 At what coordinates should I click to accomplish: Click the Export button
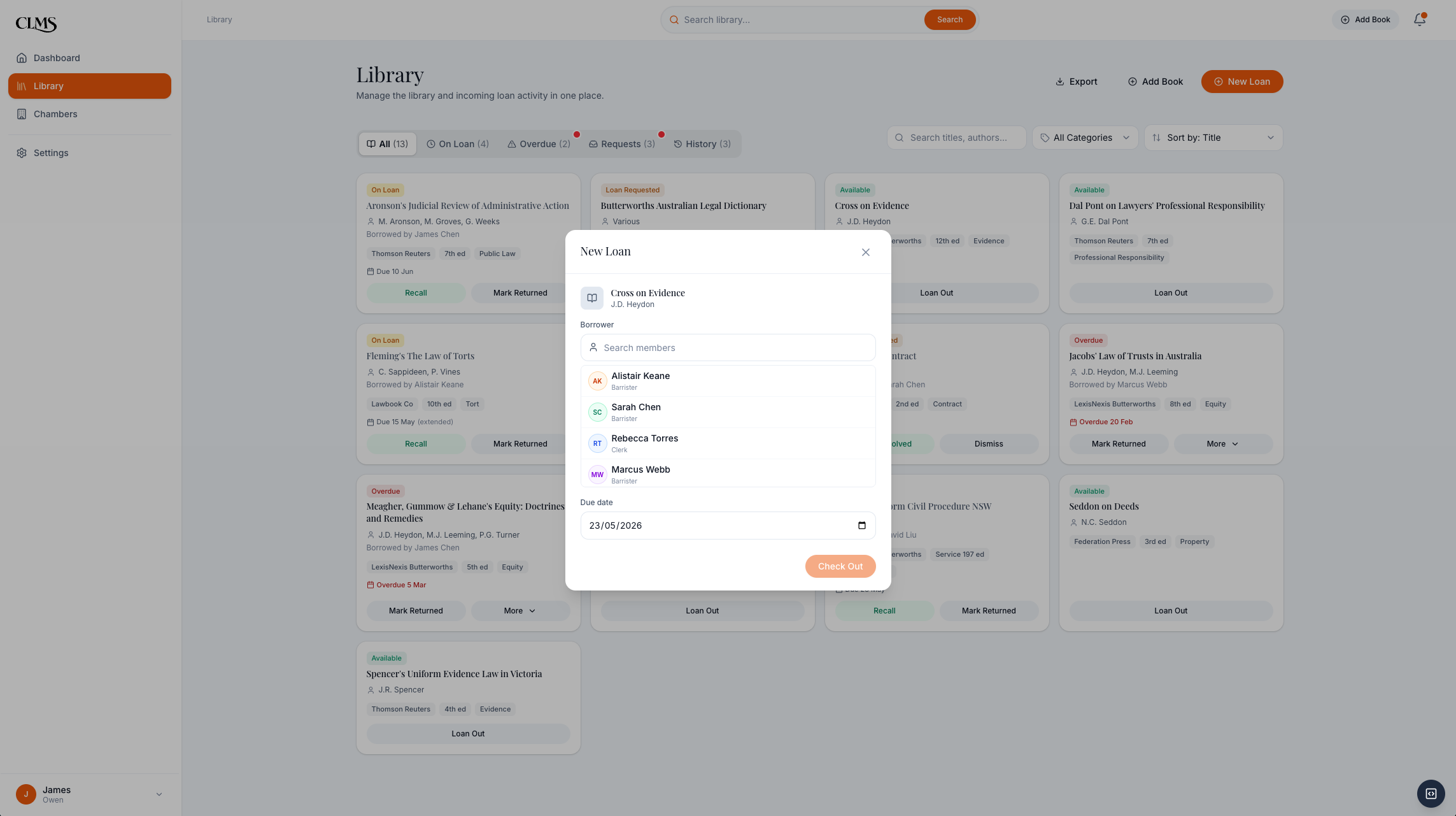tap(1076, 82)
